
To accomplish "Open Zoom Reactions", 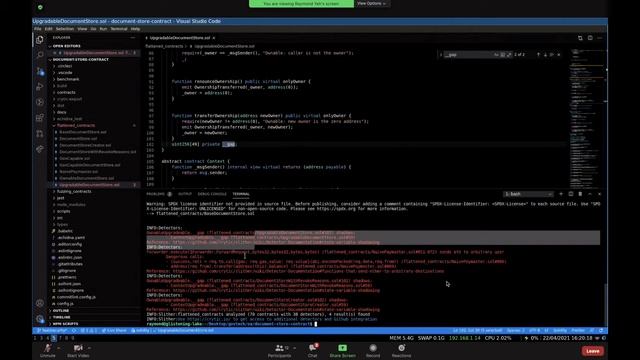I will coord(402,350).
